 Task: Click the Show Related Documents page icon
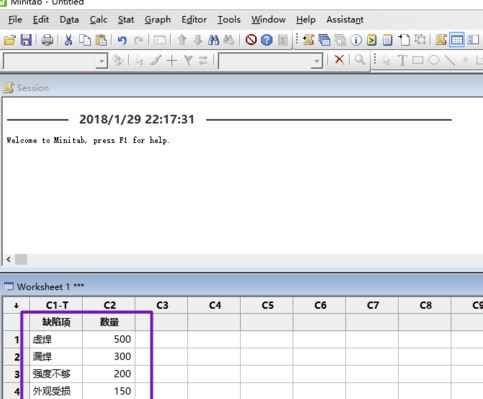pyautogui.click(x=404, y=40)
